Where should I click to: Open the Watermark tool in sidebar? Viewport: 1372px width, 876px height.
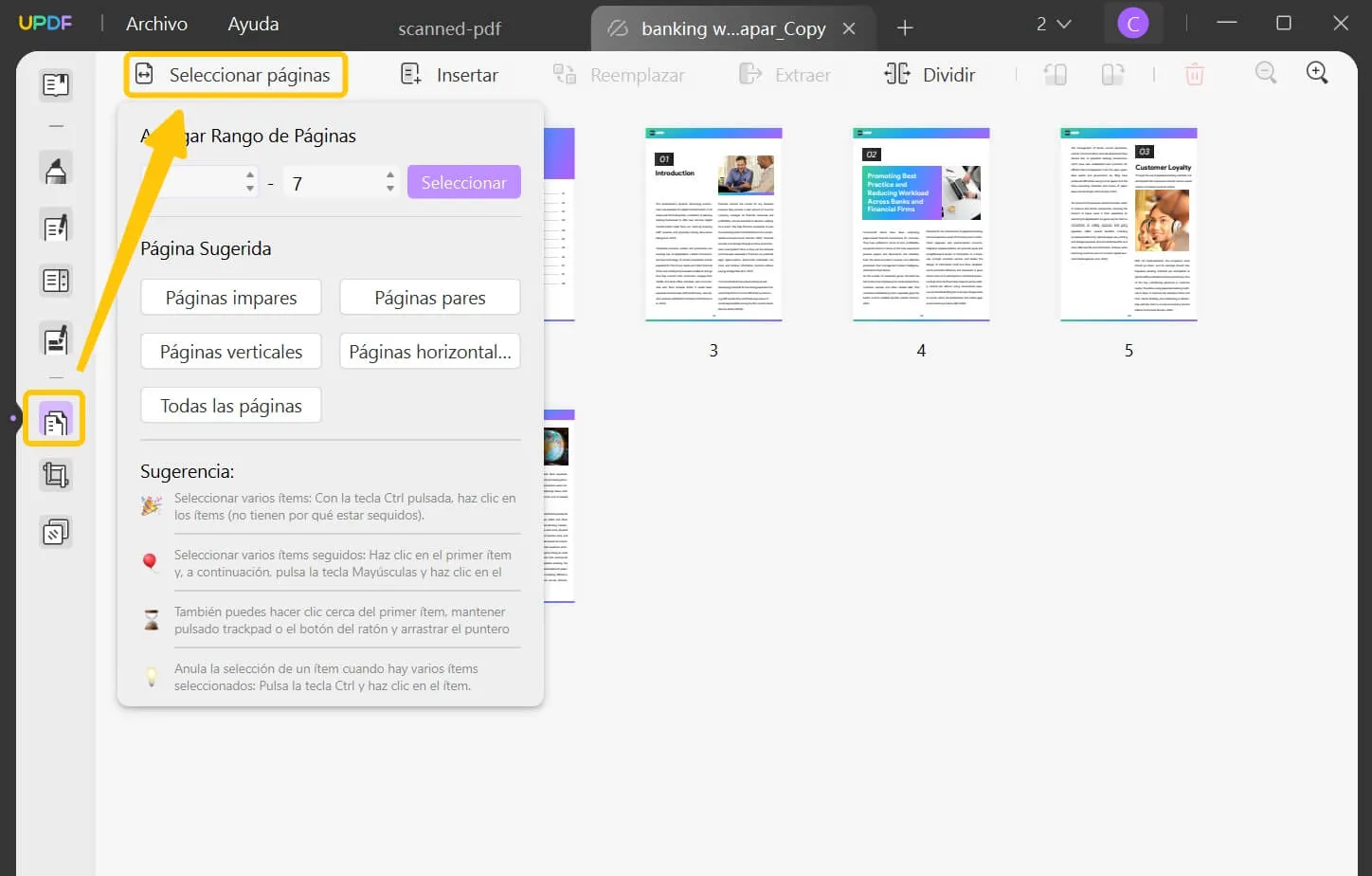56,533
